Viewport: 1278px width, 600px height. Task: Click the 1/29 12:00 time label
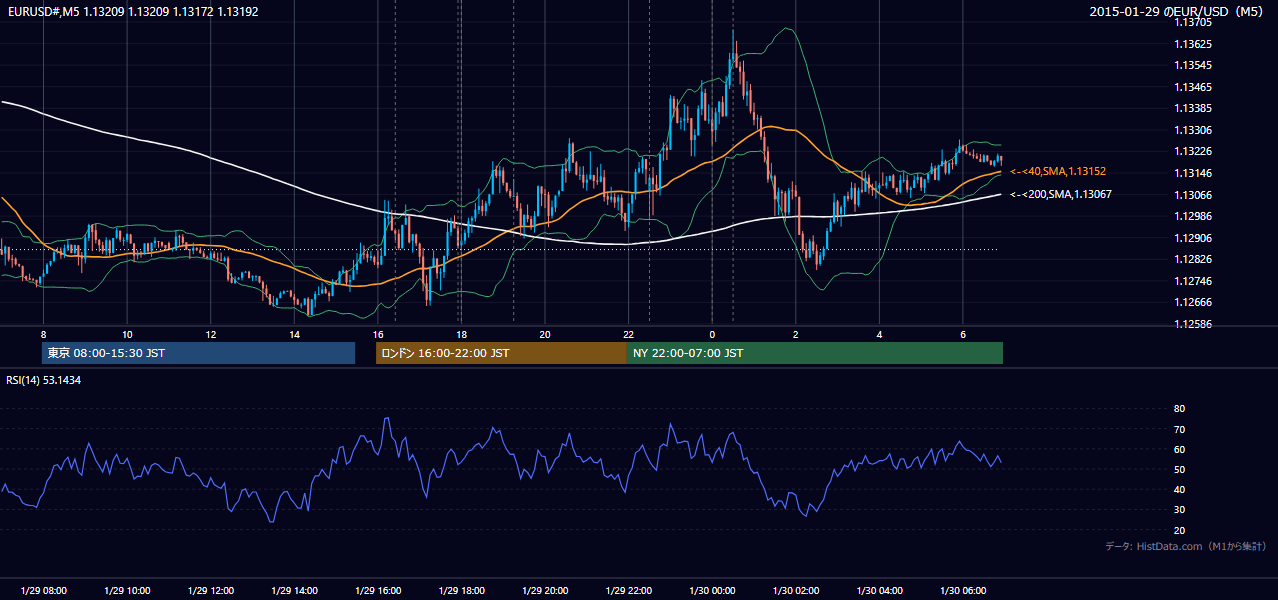click(x=211, y=590)
